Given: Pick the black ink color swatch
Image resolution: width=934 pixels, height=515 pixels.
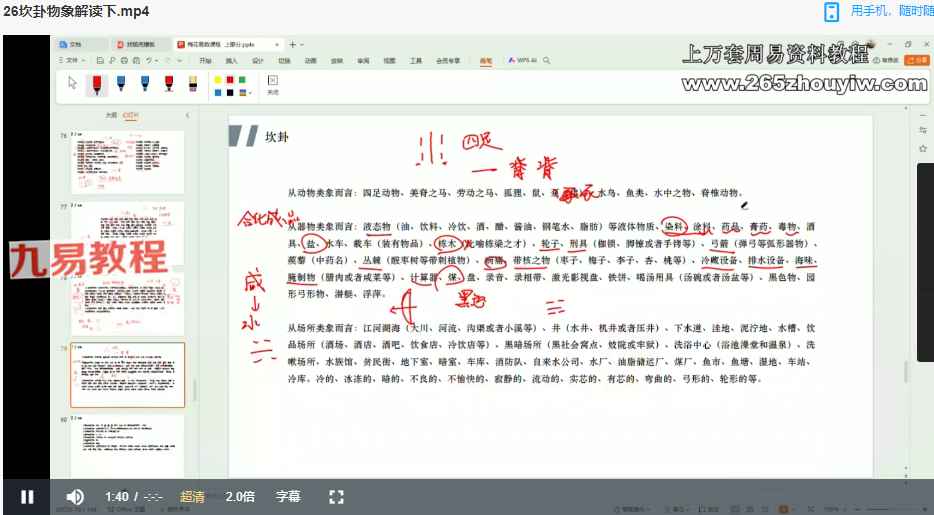Looking at the screenshot, I should pos(230,92).
